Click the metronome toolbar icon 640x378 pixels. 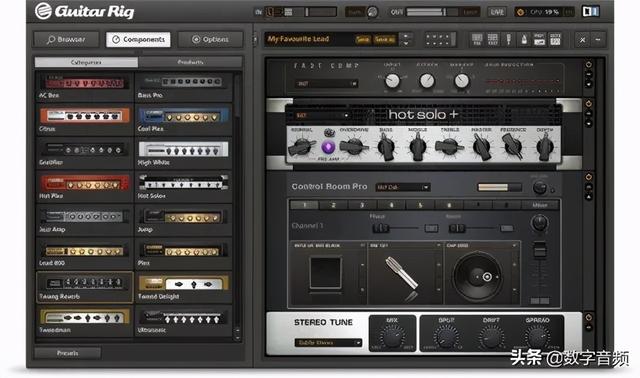click(x=524, y=39)
